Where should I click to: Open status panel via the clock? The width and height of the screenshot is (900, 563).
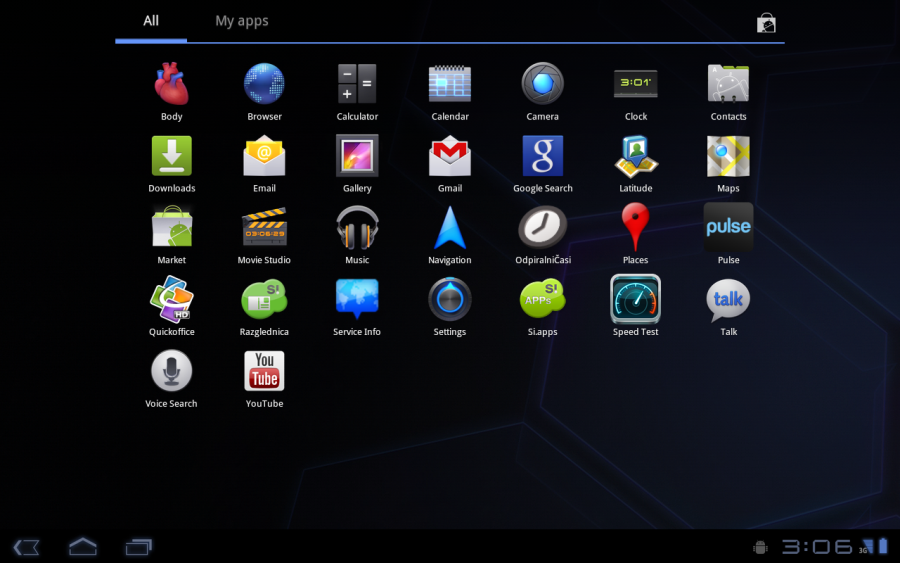pos(817,546)
